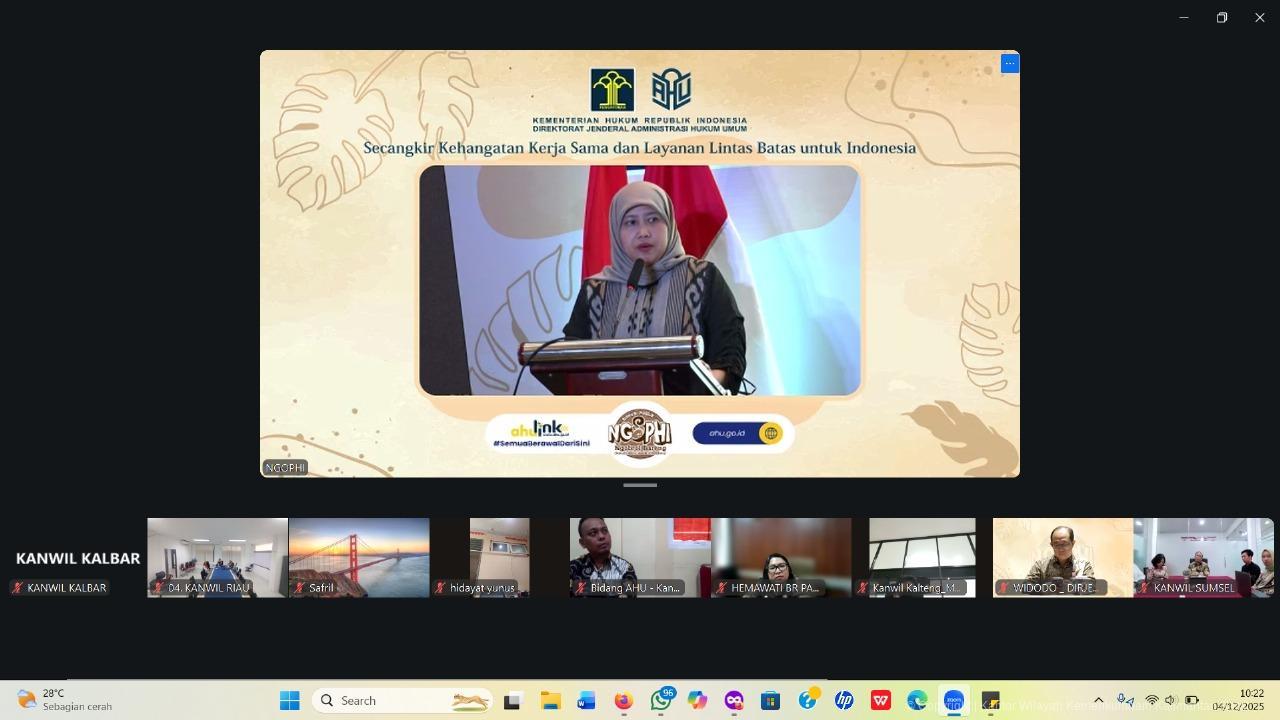This screenshot has height=720, width=1280.
Task: Click the drag handle below the shared screen
Action: [x=640, y=485]
